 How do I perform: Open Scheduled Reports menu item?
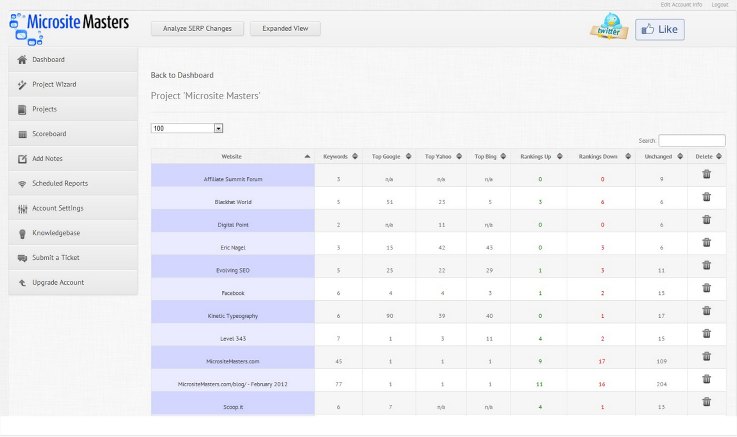[73, 184]
